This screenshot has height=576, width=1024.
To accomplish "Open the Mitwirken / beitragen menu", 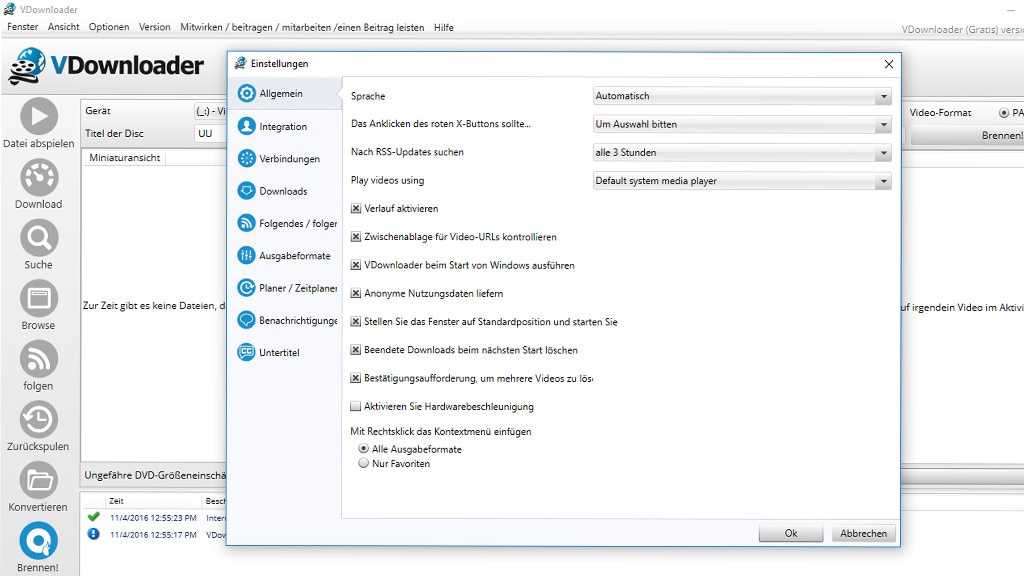I will tap(302, 27).
